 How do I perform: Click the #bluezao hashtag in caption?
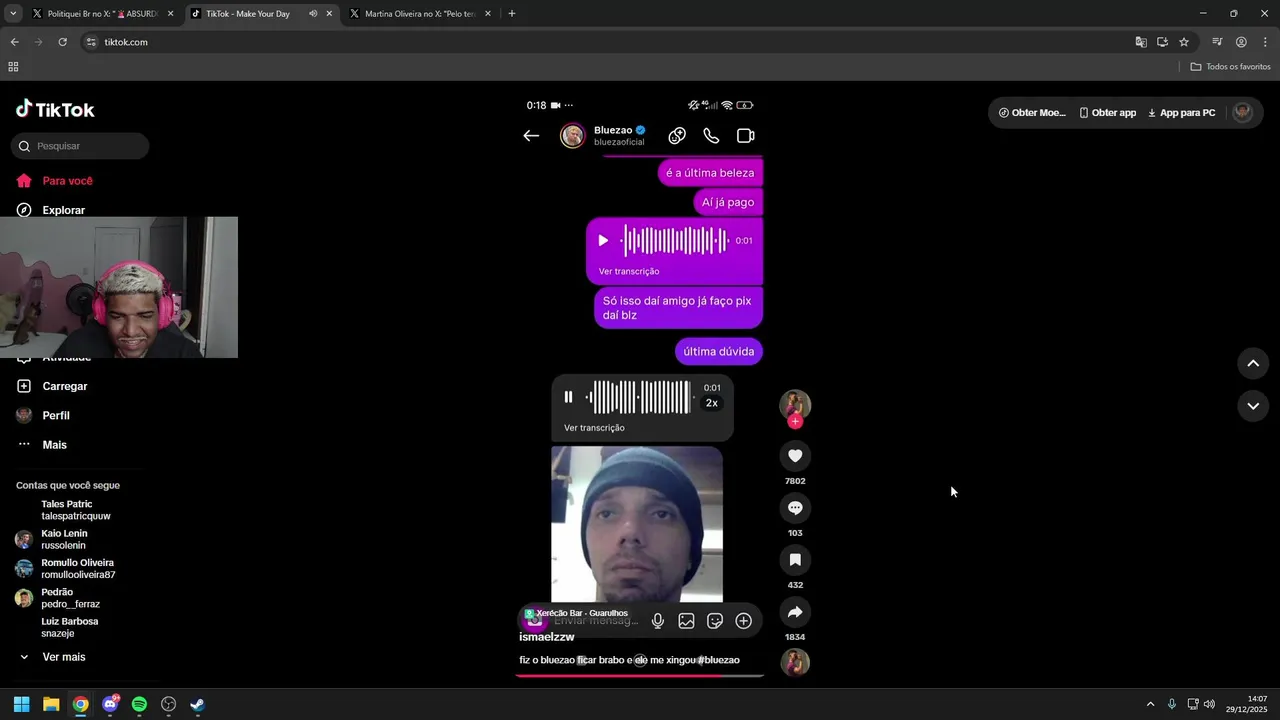click(719, 660)
